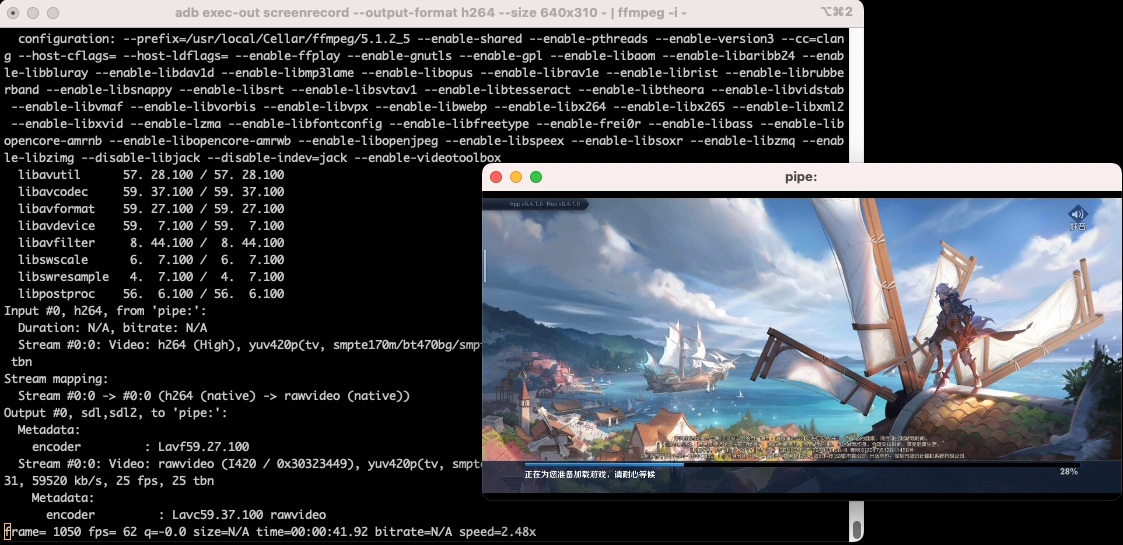This screenshot has width=1123, height=545.
Task: Minimize the pipe: window with yellow button
Action: tap(516, 177)
